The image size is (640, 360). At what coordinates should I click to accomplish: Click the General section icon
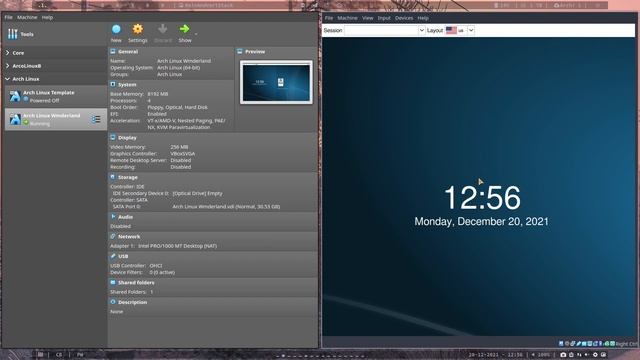coord(113,51)
